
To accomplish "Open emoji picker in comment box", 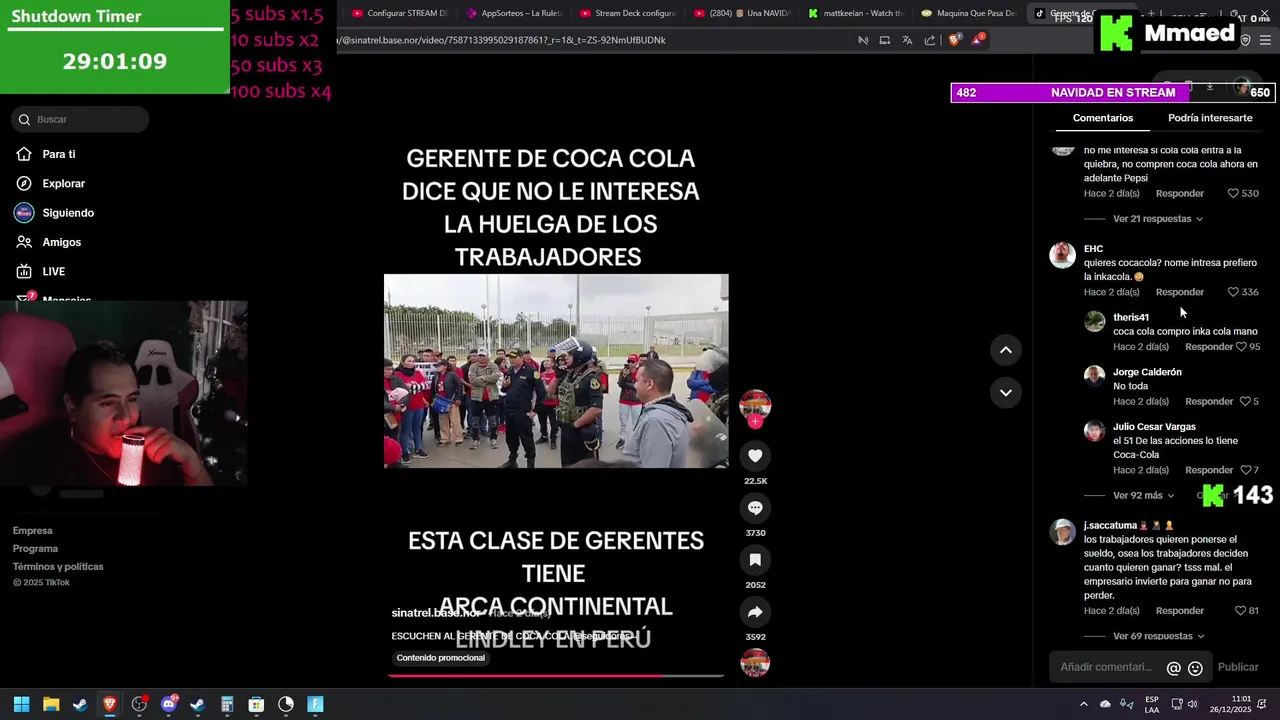I will pyautogui.click(x=1195, y=668).
